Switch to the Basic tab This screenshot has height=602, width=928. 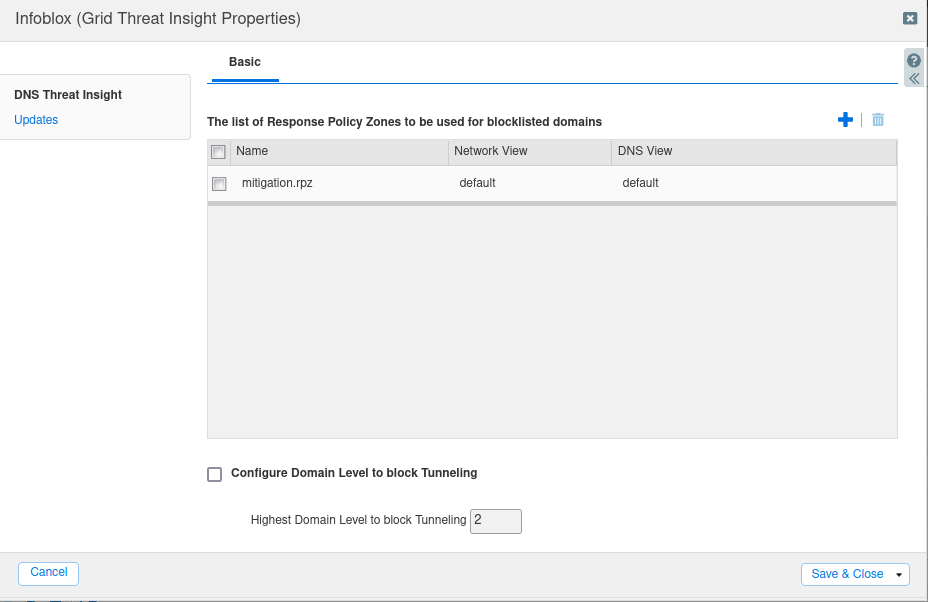tap(244, 62)
